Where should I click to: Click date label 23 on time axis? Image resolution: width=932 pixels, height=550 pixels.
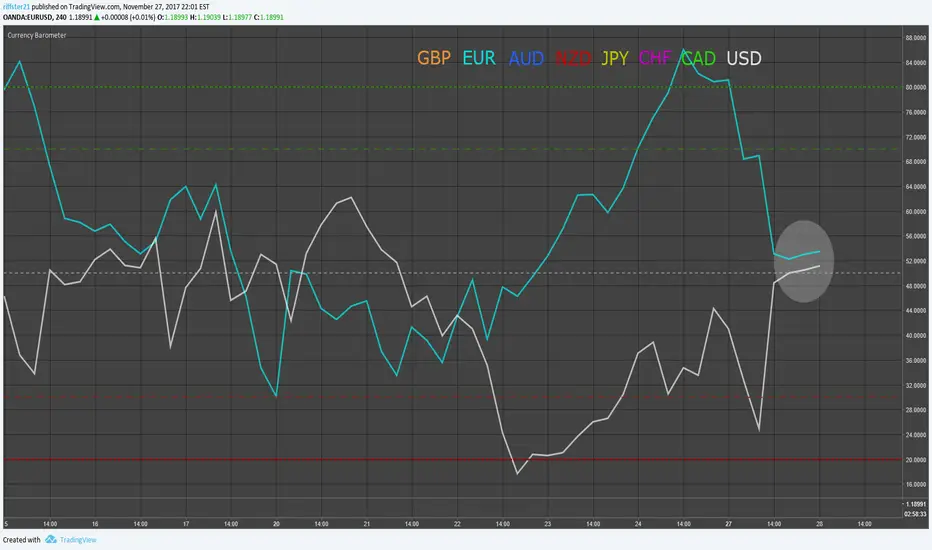tap(547, 524)
